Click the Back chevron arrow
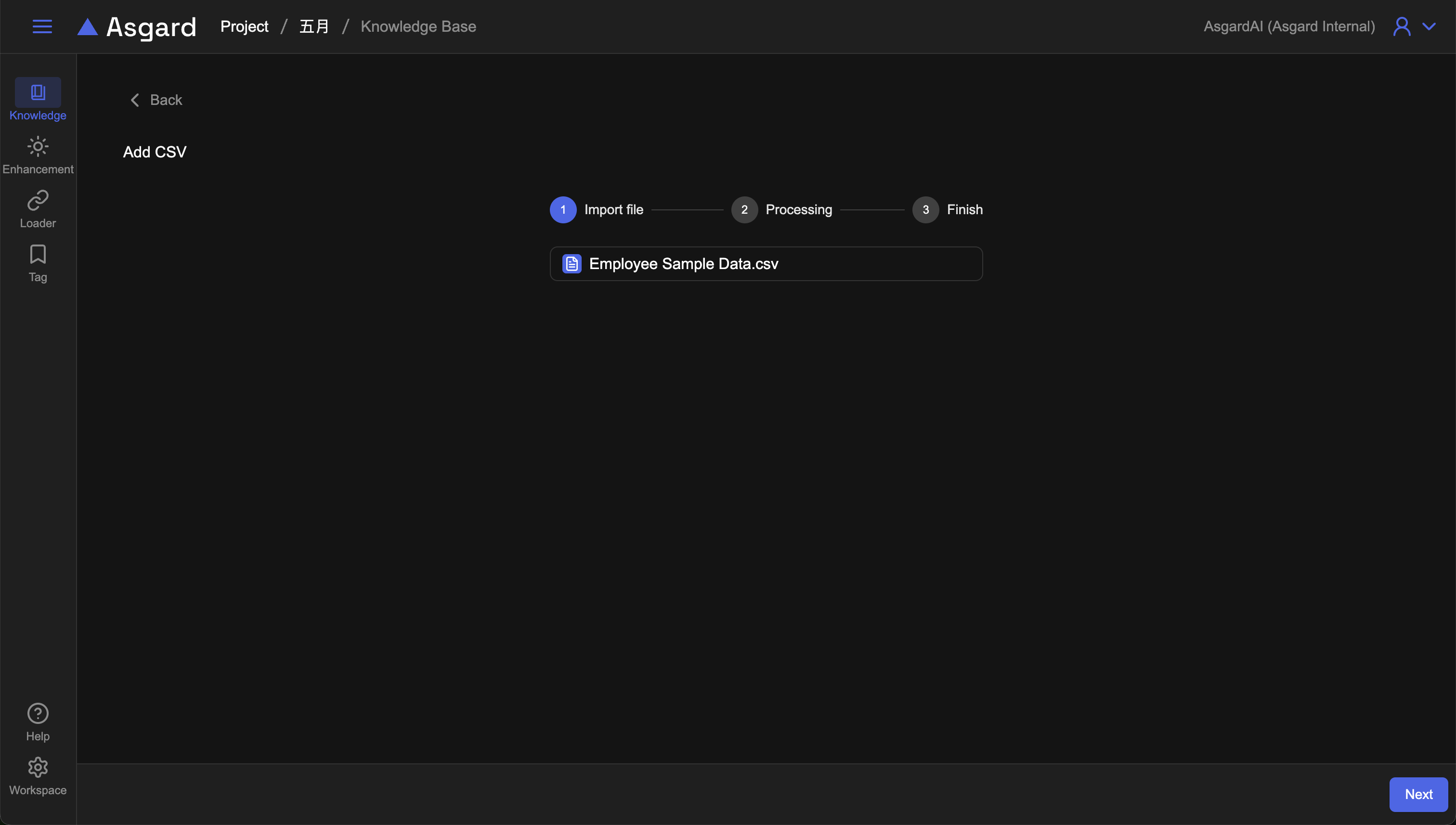Viewport: 1456px width, 825px height. tap(135, 100)
